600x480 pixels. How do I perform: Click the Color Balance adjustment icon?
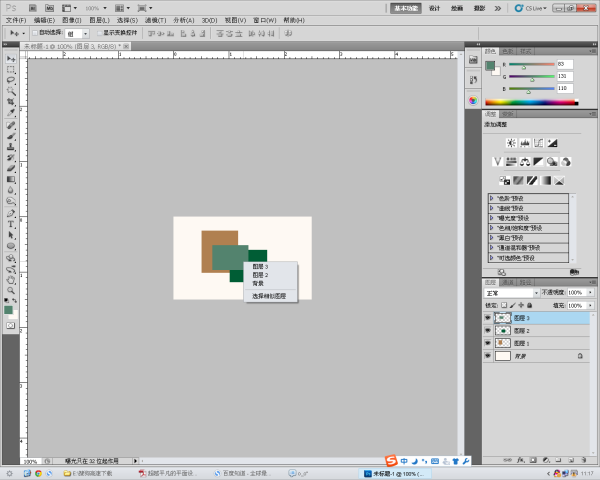click(525, 162)
